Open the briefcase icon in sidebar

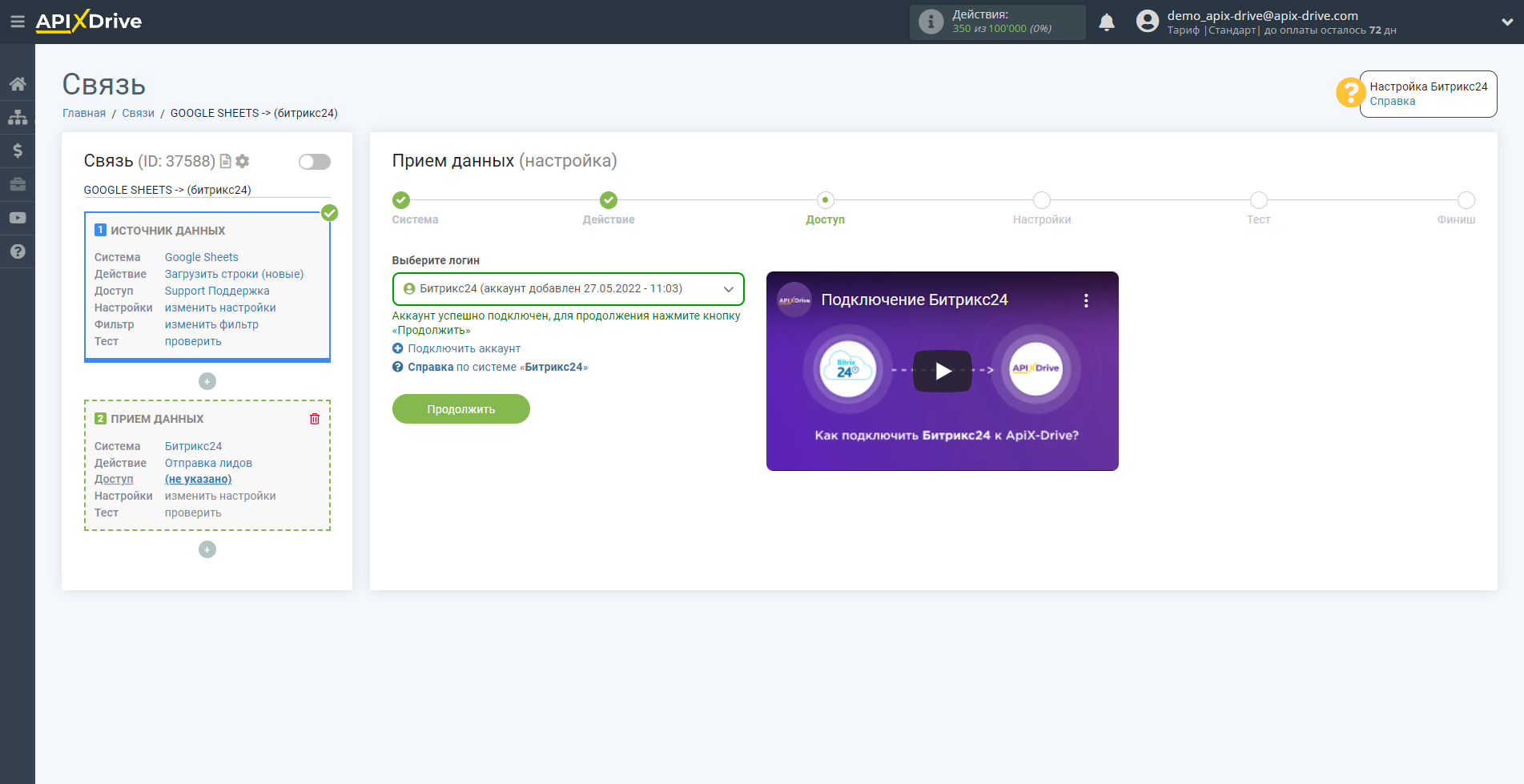[x=18, y=184]
